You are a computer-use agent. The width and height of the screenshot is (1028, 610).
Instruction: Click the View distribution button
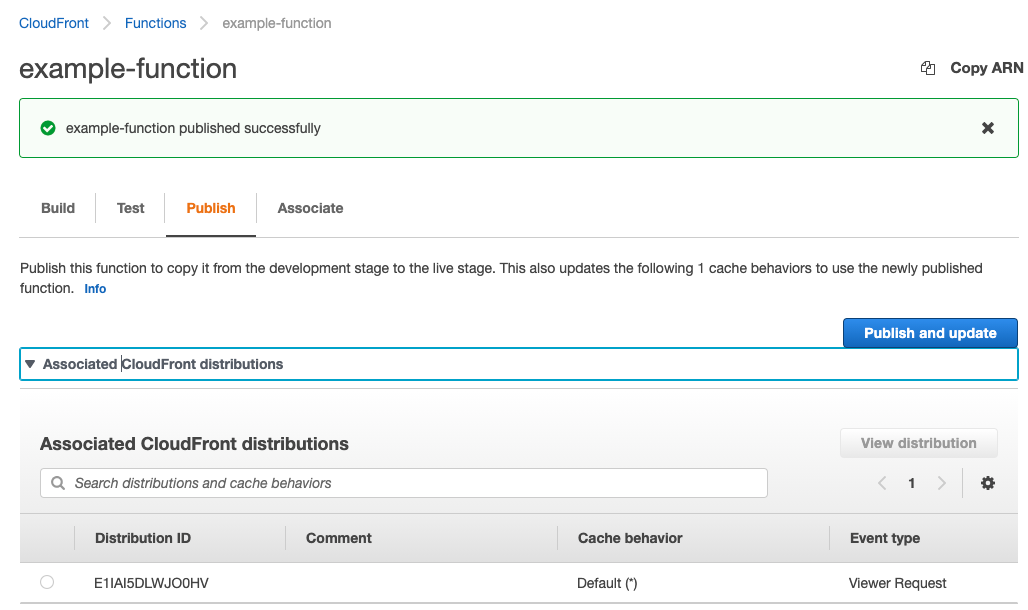[919, 443]
